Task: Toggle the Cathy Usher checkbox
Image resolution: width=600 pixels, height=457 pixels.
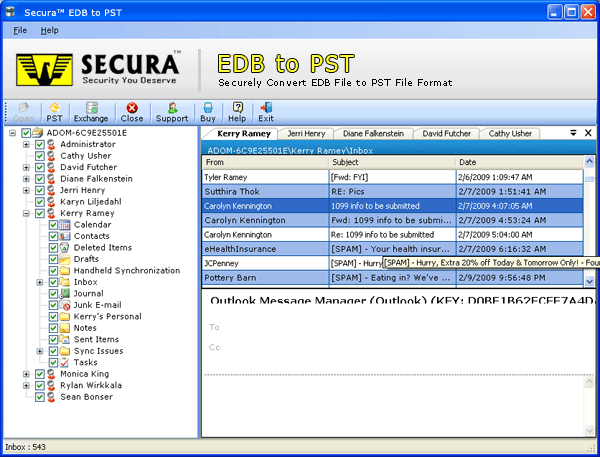Action: [x=40, y=156]
